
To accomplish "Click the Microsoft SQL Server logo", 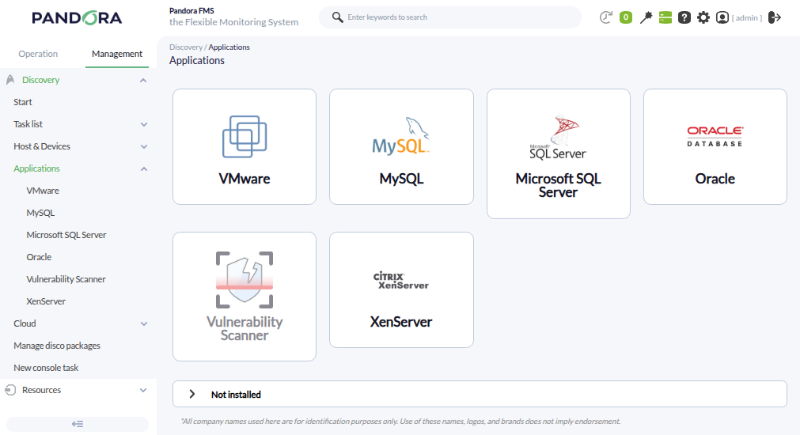I will click(x=558, y=138).
